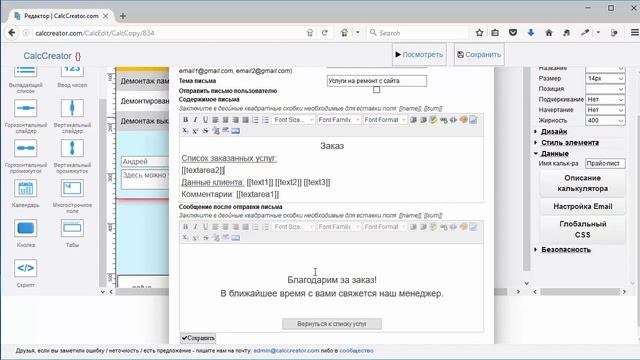
Task: Click the Имя кальк-ра input field
Action: point(605,163)
